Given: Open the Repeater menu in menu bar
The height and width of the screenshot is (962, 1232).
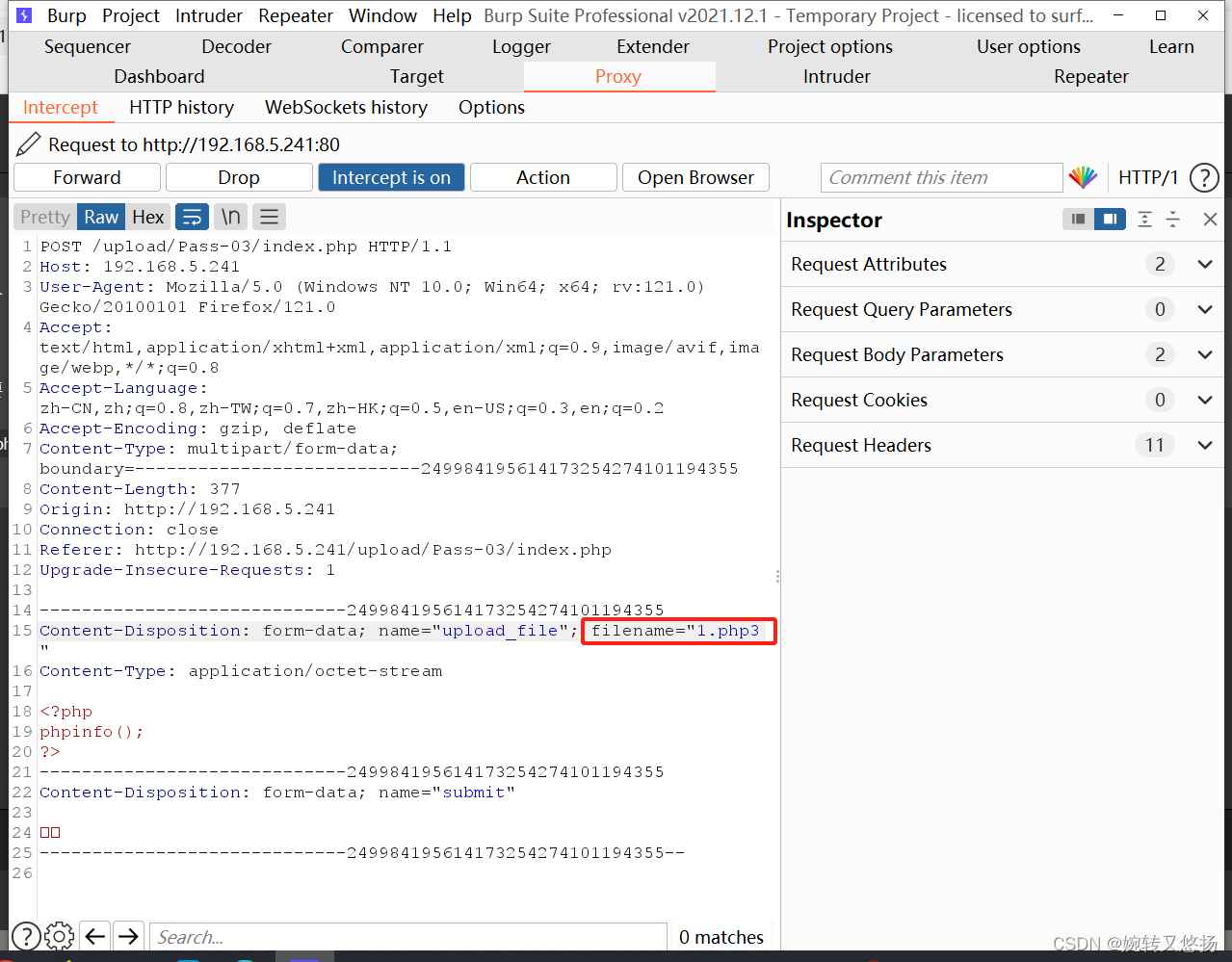Looking at the screenshot, I should [296, 15].
